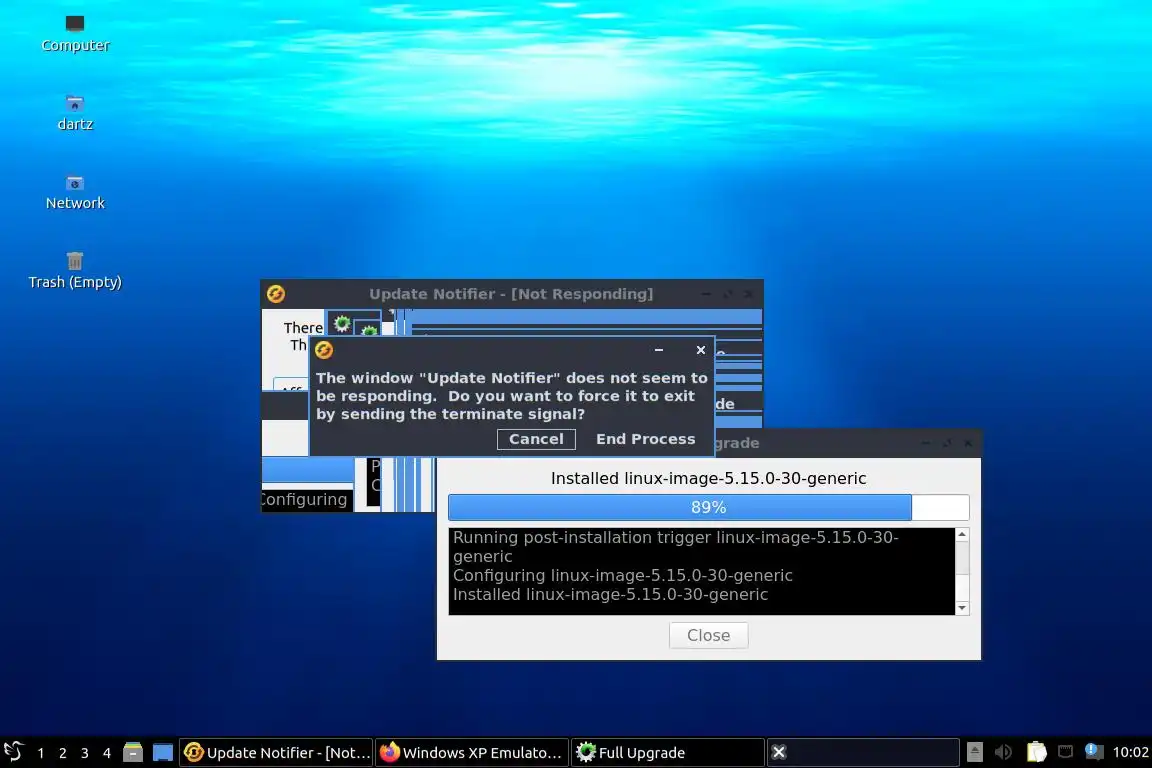1152x768 pixels.
Task: Minimize the Update Notifier window
Action: [706, 294]
